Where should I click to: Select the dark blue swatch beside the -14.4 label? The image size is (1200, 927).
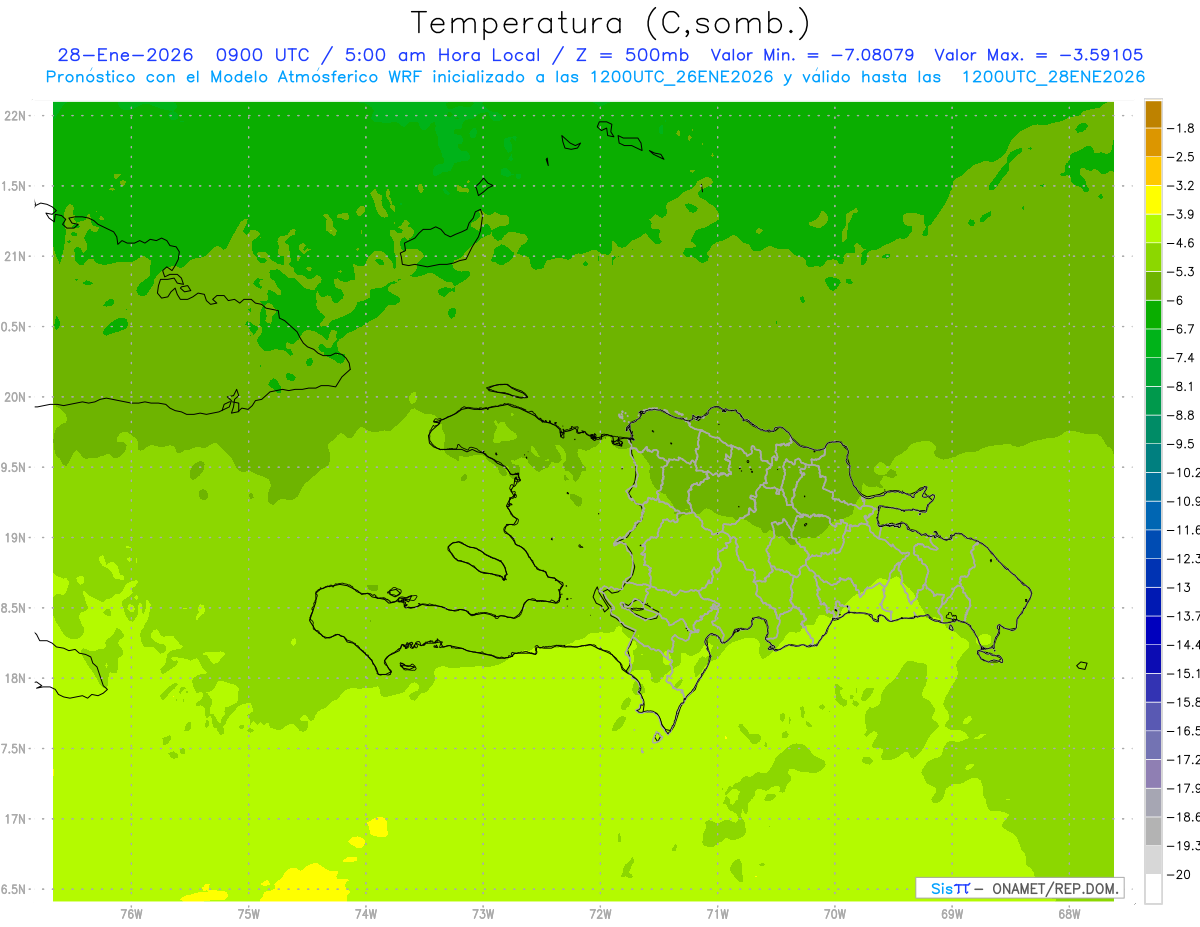pyautogui.click(x=1153, y=630)
